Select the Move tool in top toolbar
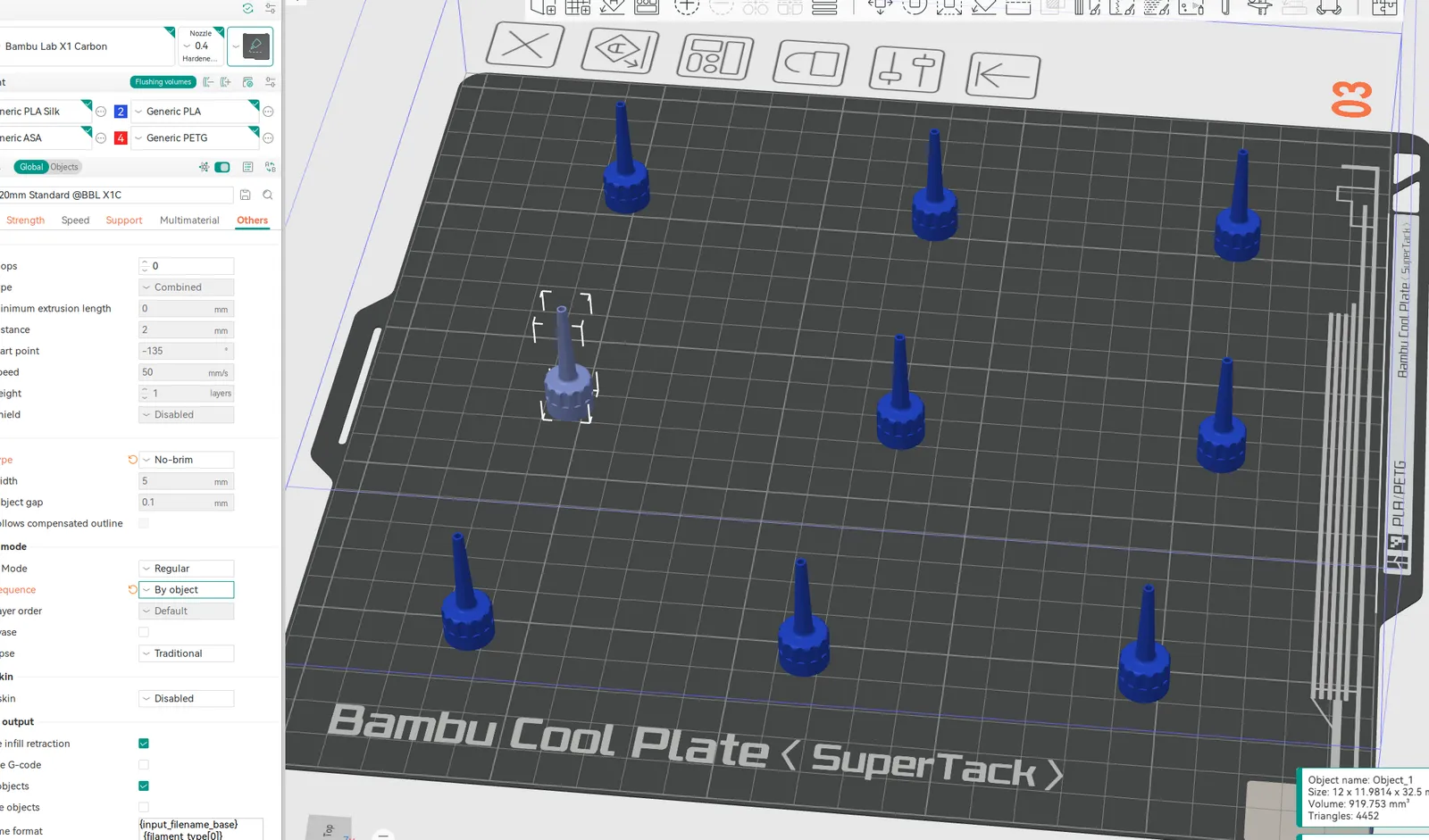Viewport: 1429px width, 840px height. (880, 7)
